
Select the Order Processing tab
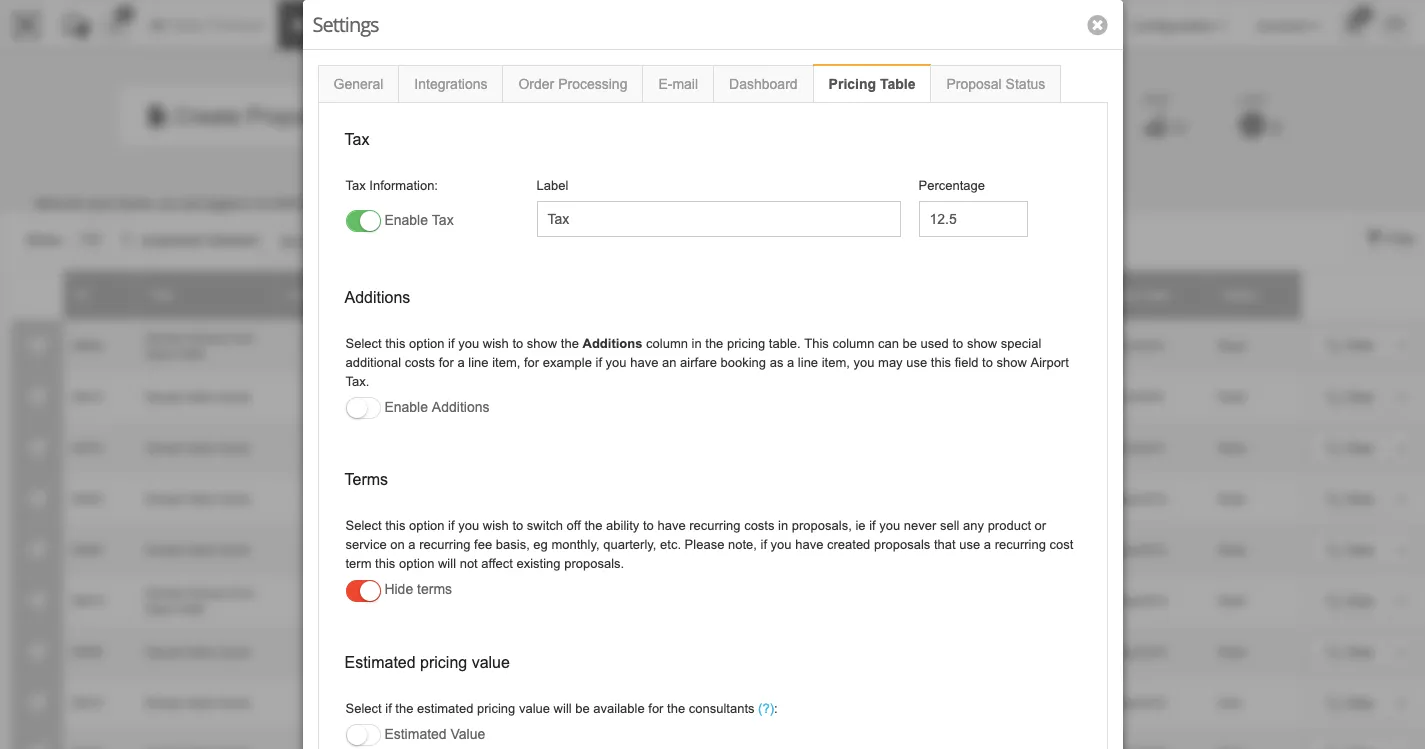[572, 84]
